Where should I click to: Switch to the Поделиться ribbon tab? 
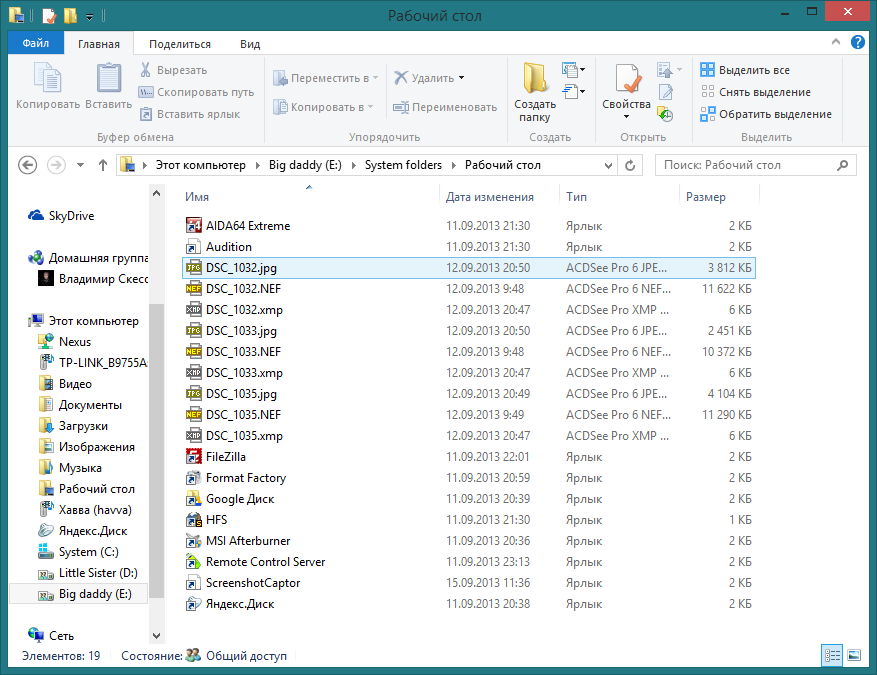180,44
